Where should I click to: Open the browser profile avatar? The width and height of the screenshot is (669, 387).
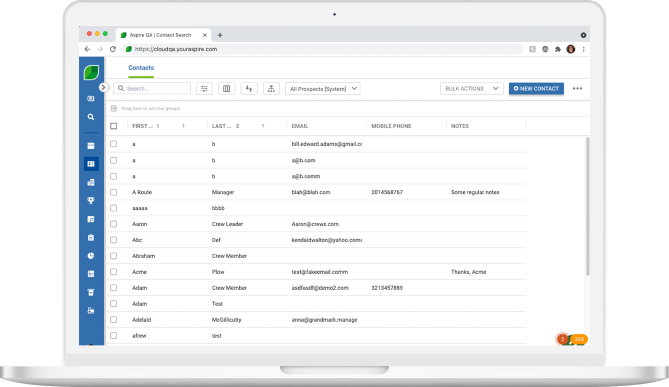571,49
